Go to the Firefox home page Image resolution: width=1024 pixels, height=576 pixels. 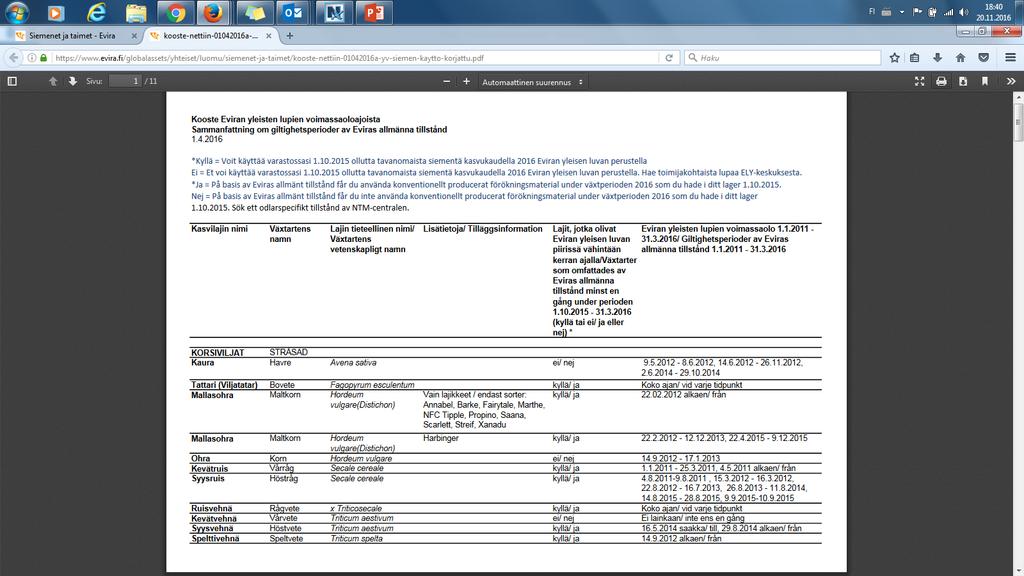961,57
